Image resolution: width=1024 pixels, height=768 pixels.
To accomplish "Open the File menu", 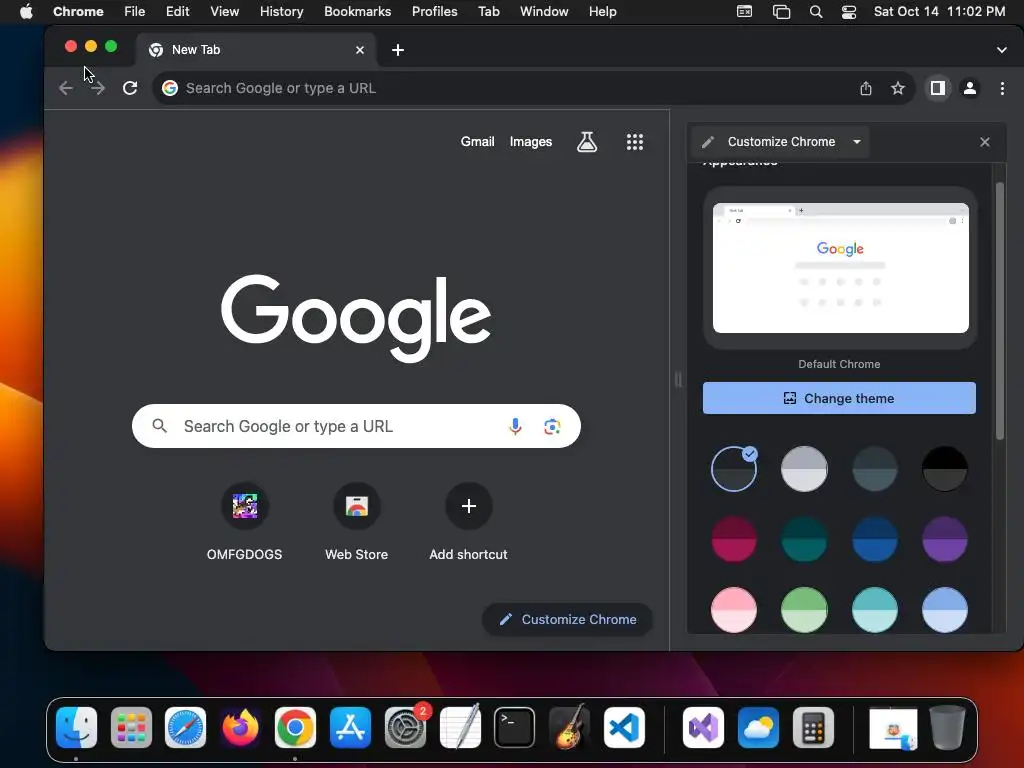I will [135, 12].
